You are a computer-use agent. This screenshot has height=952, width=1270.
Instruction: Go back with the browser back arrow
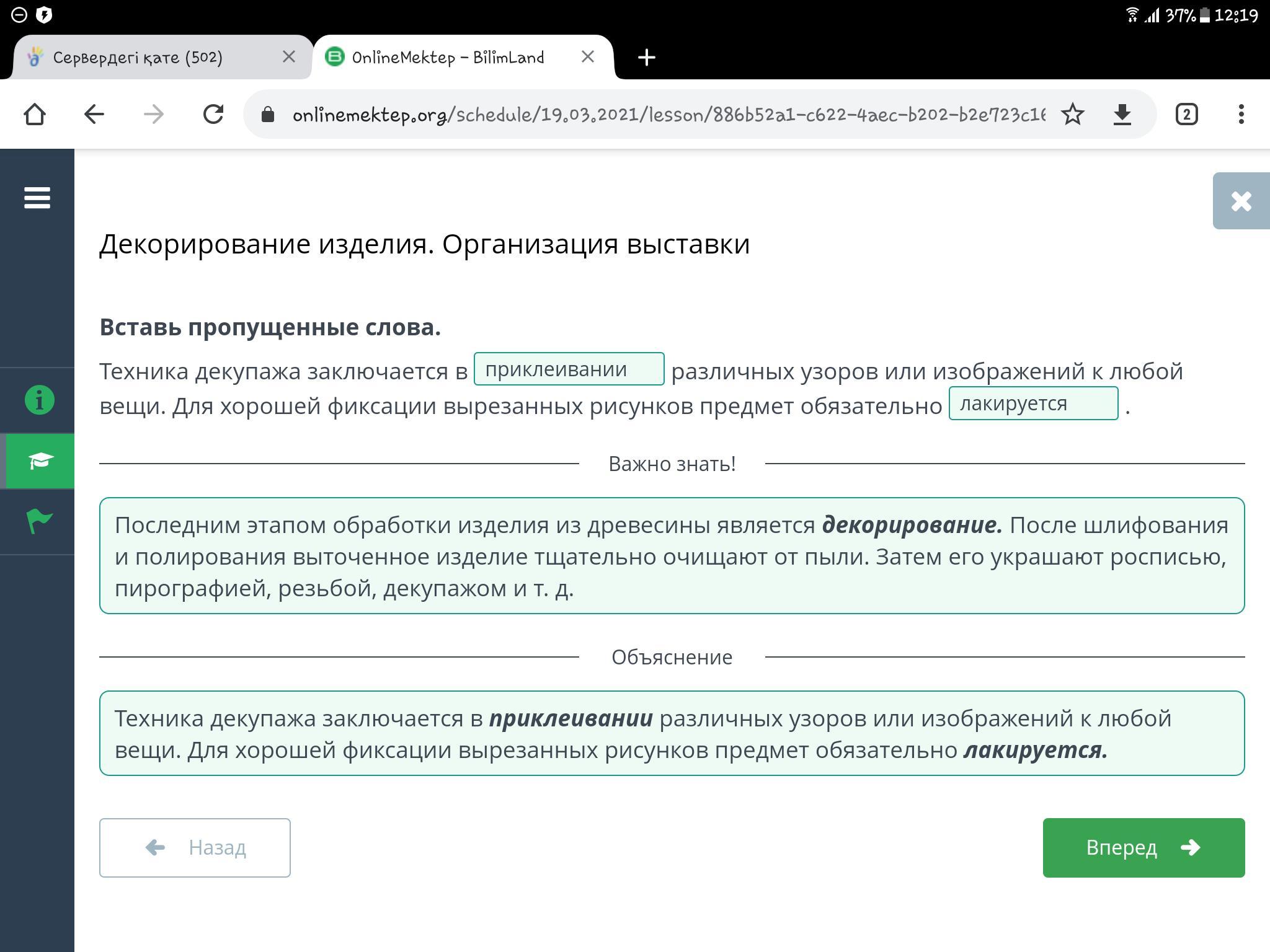coord(94,114)
